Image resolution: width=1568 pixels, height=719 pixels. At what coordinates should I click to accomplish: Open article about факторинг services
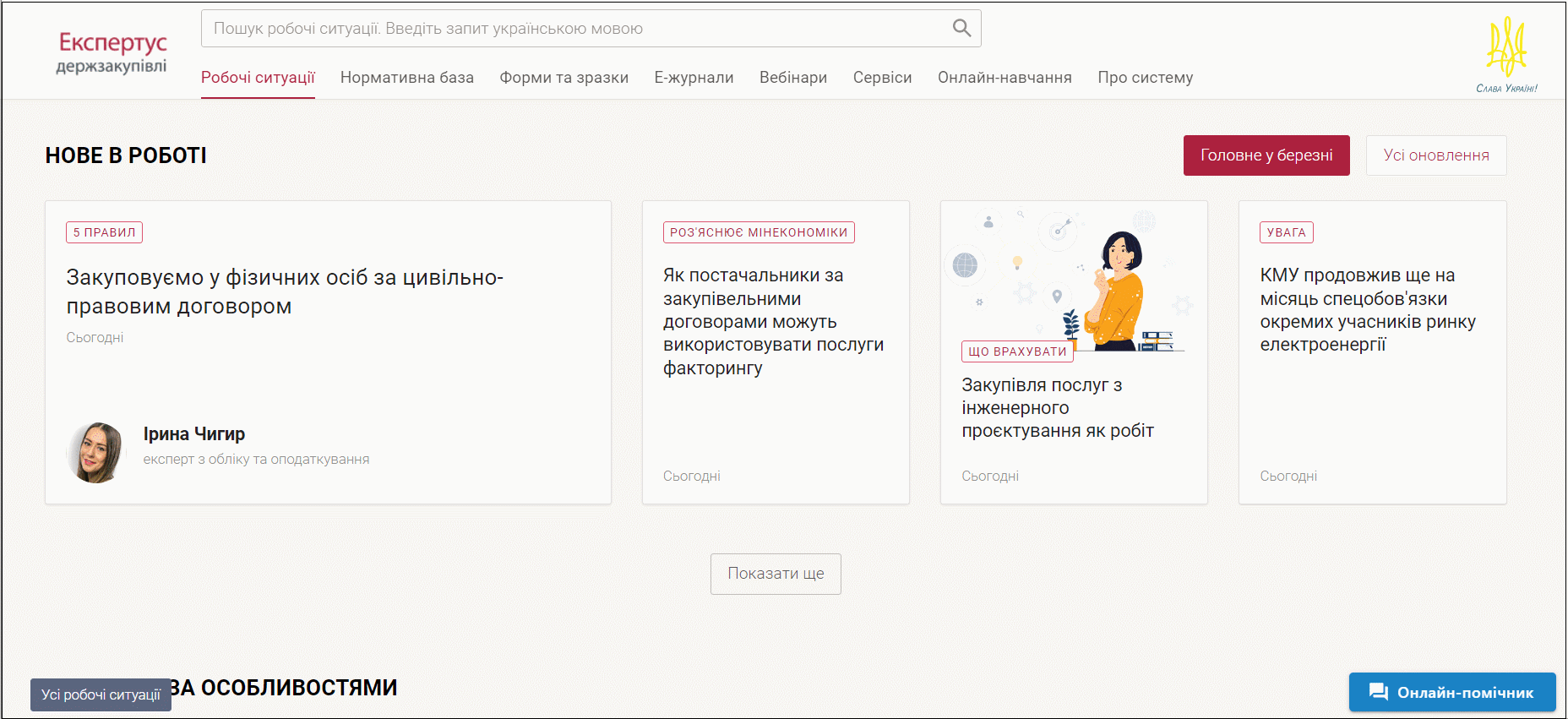tap(773, 321)
